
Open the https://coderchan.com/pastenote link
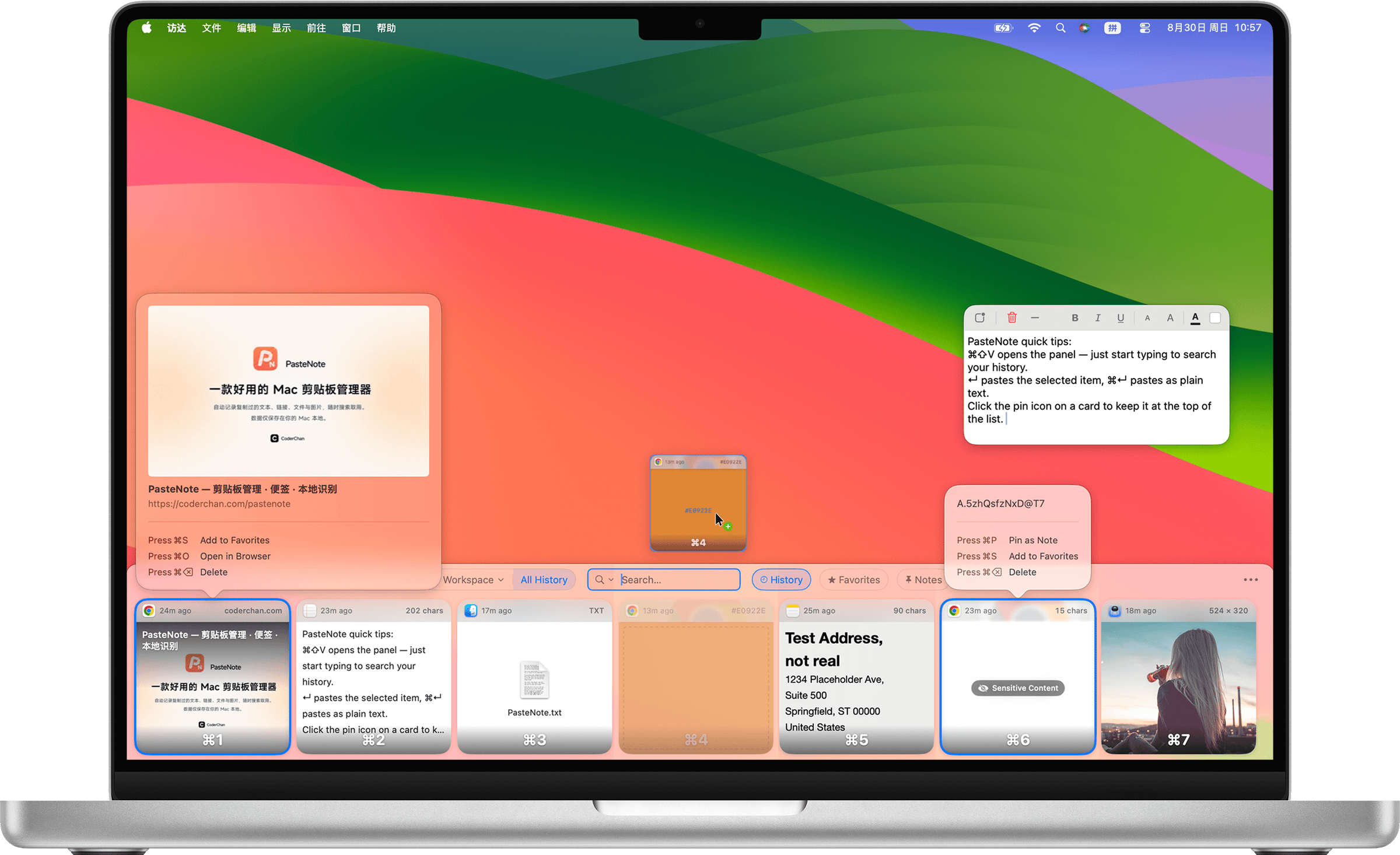[x=219, y=504]
